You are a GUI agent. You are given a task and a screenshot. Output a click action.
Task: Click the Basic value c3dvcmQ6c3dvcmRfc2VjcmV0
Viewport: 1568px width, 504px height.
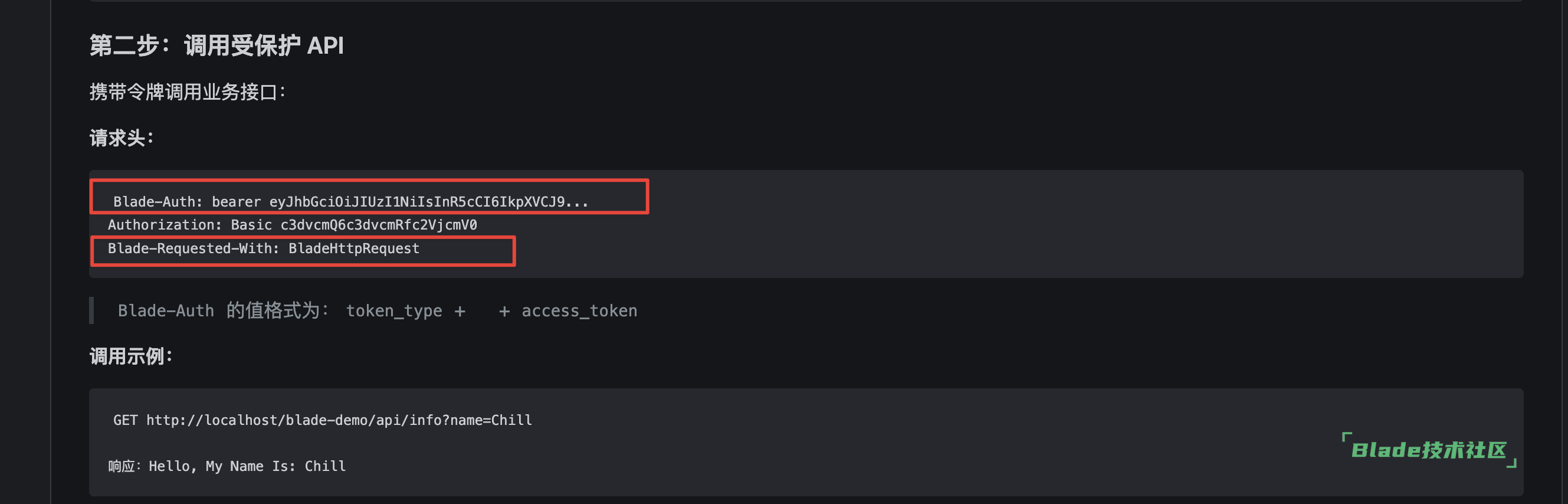[x=379, y=225]
